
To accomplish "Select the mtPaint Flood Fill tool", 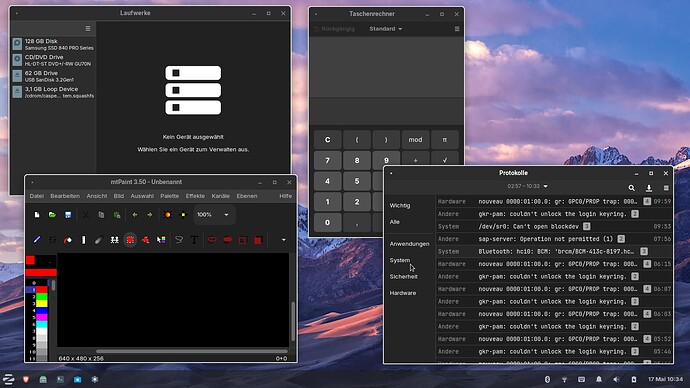I will (68, 240).
